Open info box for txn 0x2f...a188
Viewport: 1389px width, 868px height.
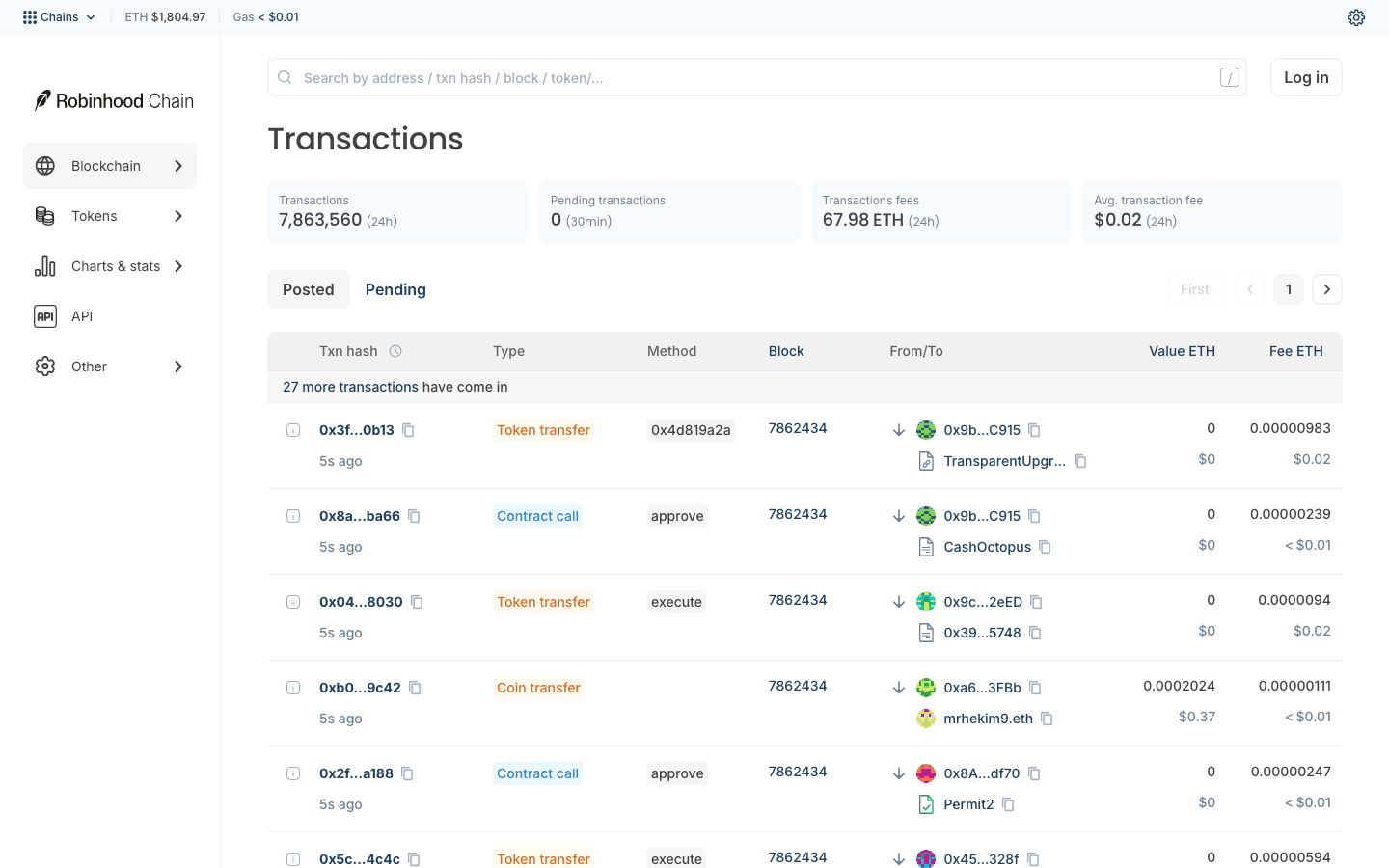click(293, 773)
